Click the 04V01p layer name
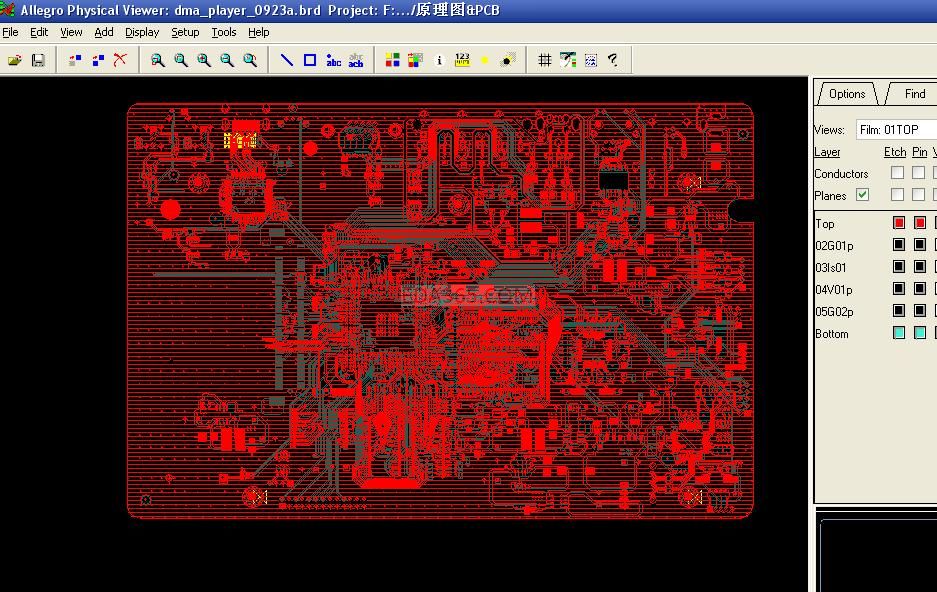This screenshot has width=937, height=592. (x=834, y=290)
